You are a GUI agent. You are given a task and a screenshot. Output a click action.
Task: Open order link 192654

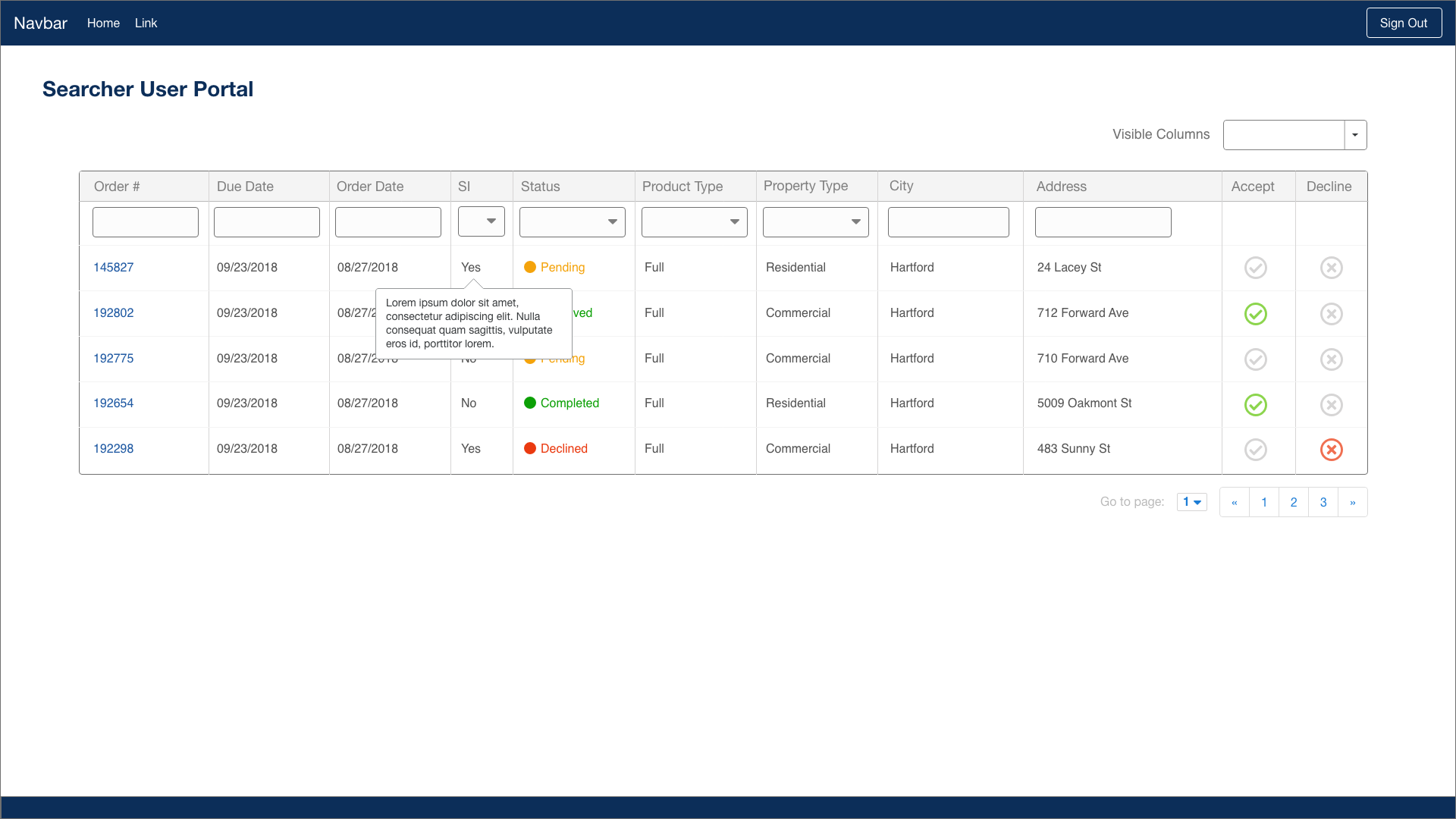pos(113,403)
